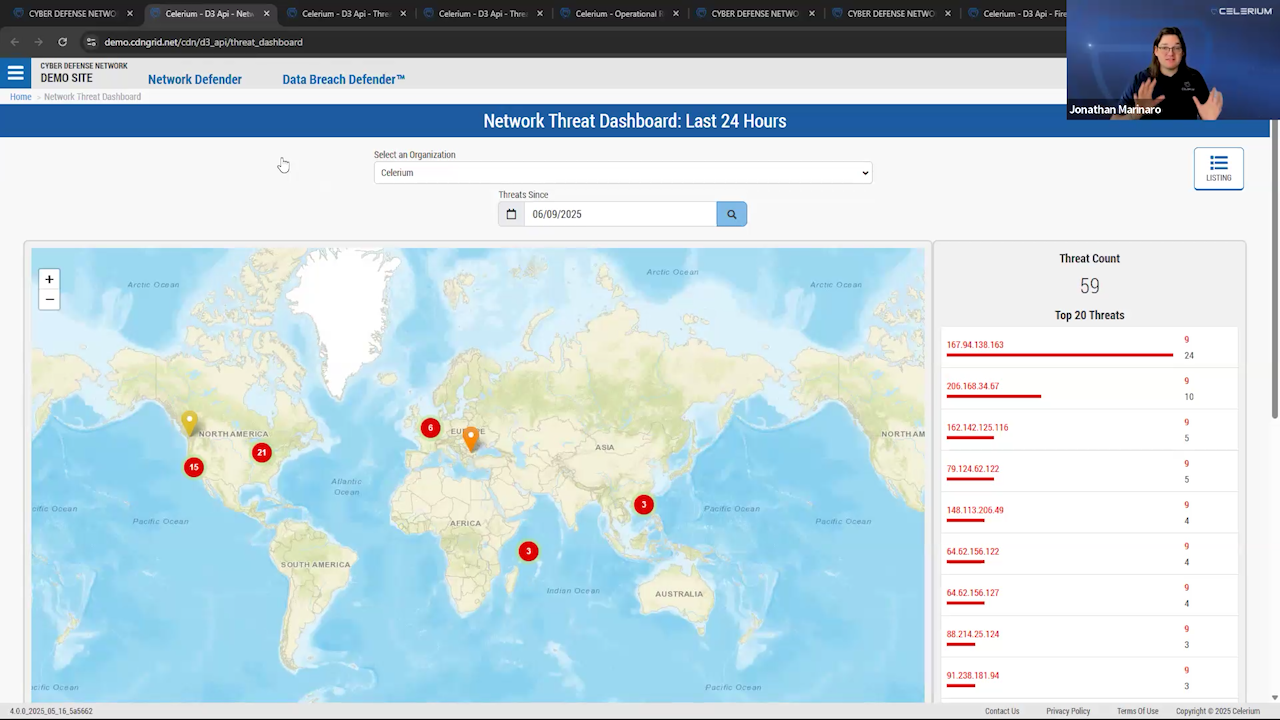Reload the page in the browser

[62, 42]
